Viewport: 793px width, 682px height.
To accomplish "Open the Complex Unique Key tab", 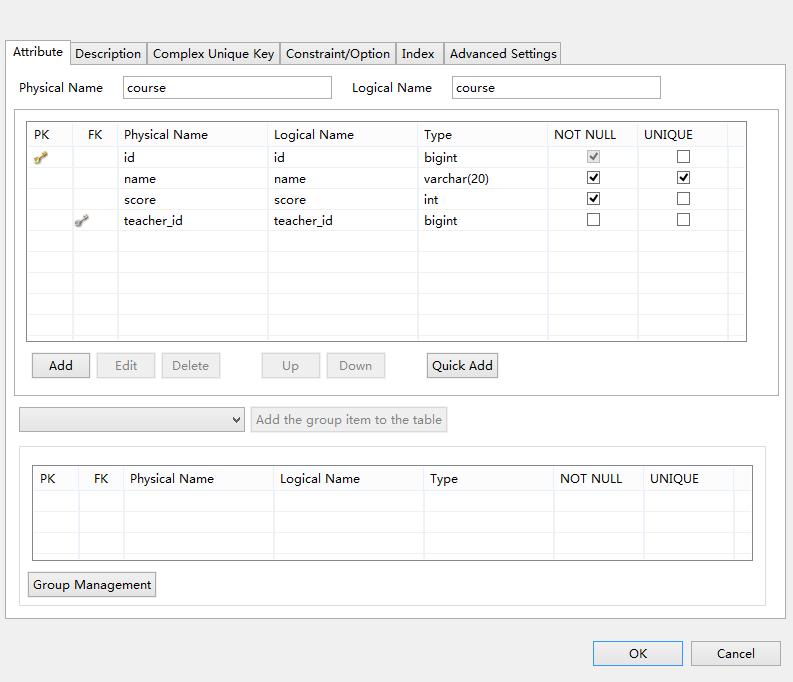I will [213, 54].
